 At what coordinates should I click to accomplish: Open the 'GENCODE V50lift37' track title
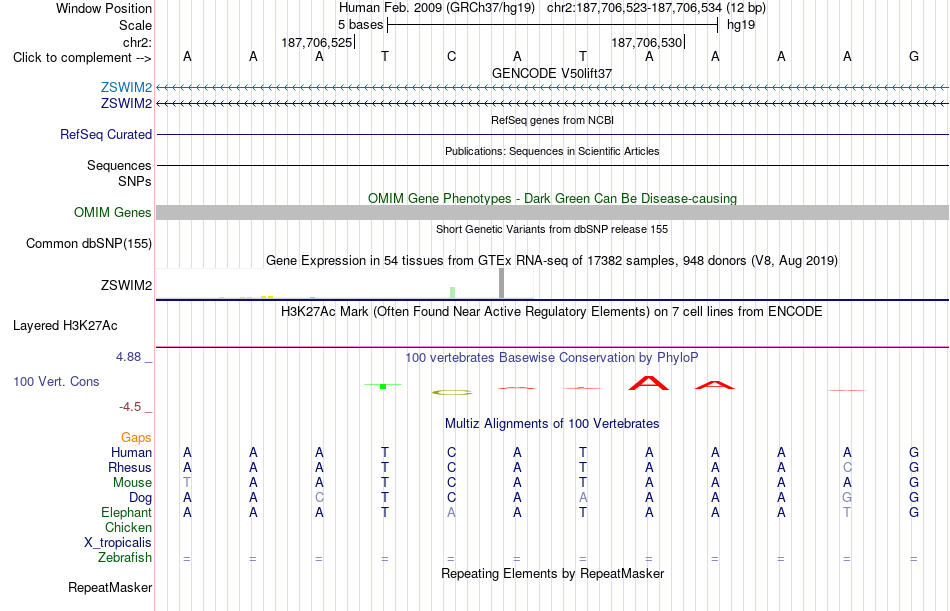[552, 73]
